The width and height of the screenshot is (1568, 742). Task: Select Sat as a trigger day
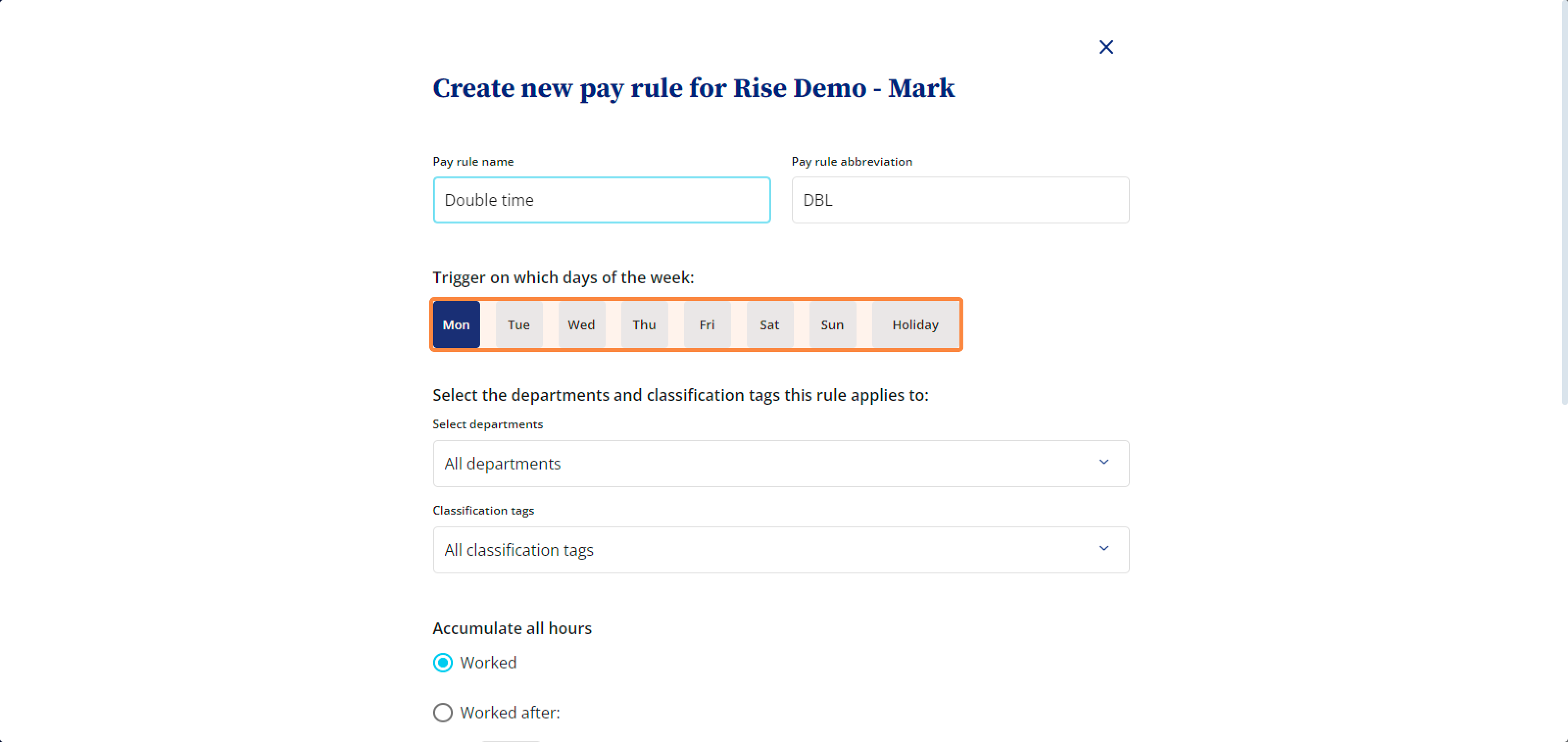coord(769,324)
